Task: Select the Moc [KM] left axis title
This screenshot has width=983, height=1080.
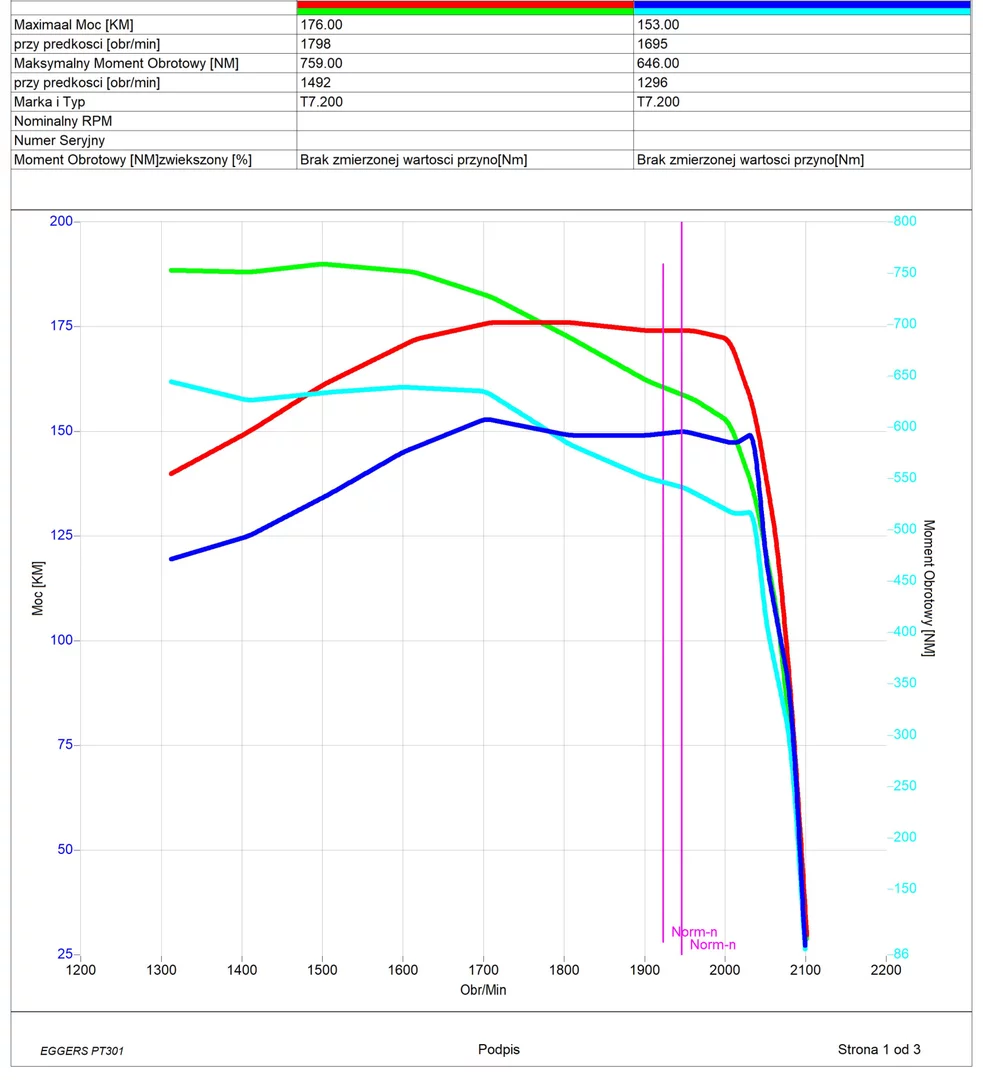Action: 38,587
